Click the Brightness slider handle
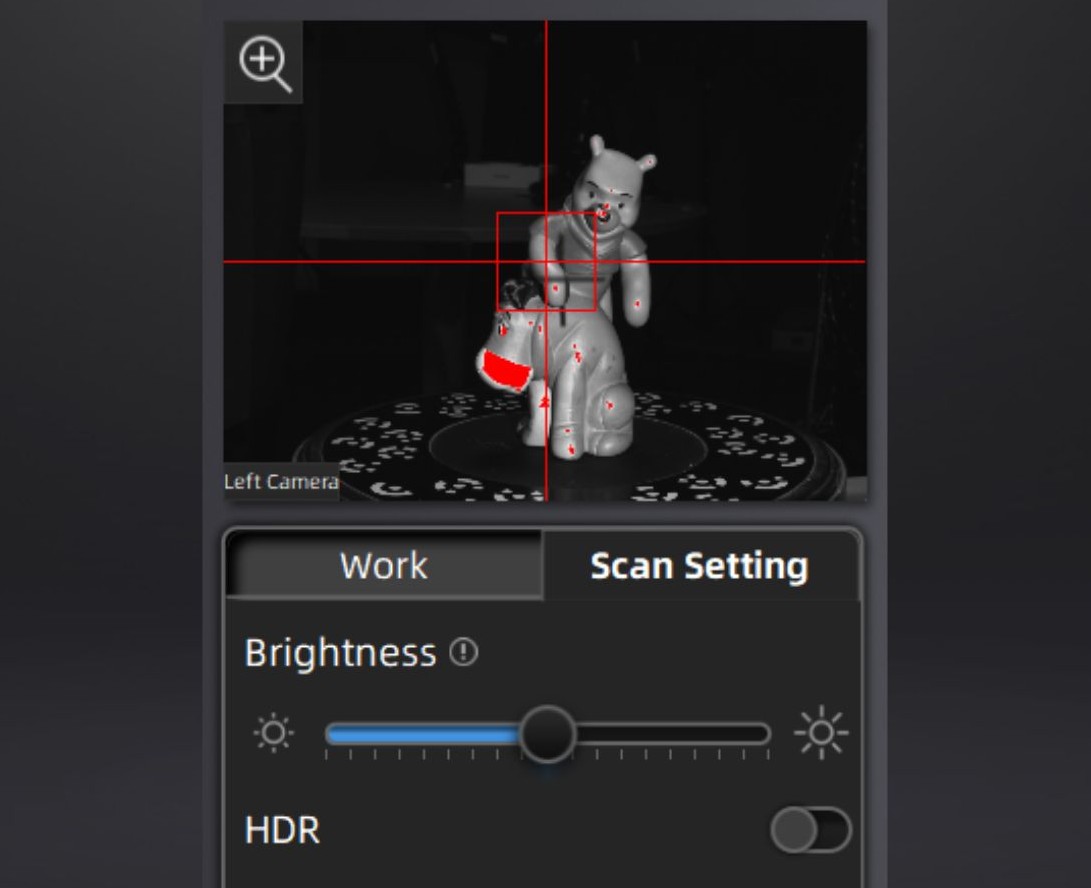The height and width of the screenshot is (888, 1091). pos(548,734)
